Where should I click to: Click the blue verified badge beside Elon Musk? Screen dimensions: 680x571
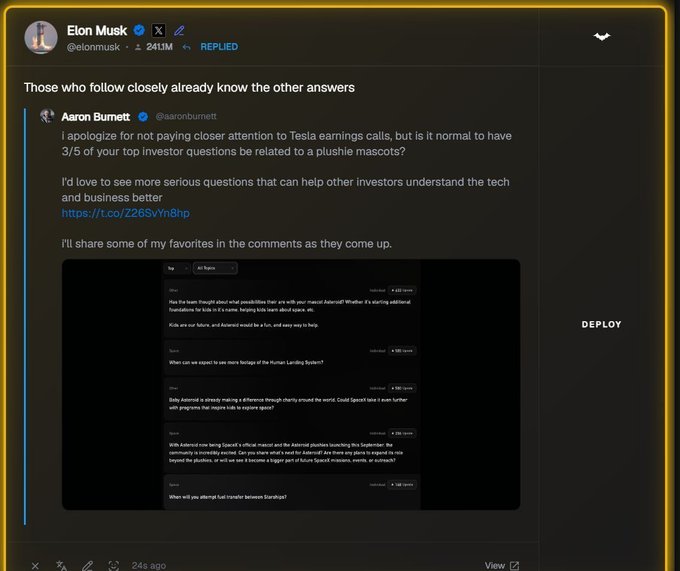(139, 30)
